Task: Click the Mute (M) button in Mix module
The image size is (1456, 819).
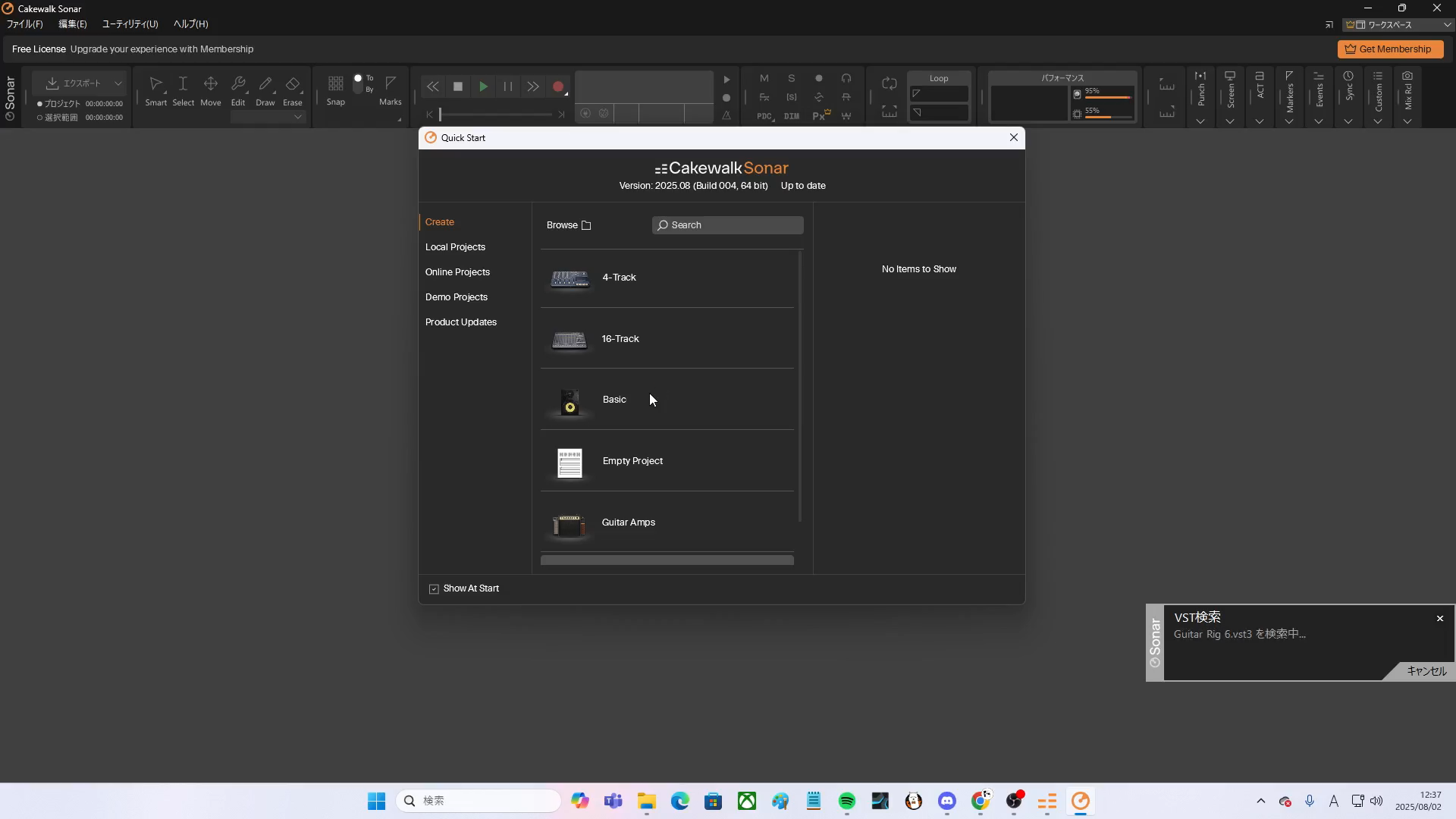Action: 764,78
